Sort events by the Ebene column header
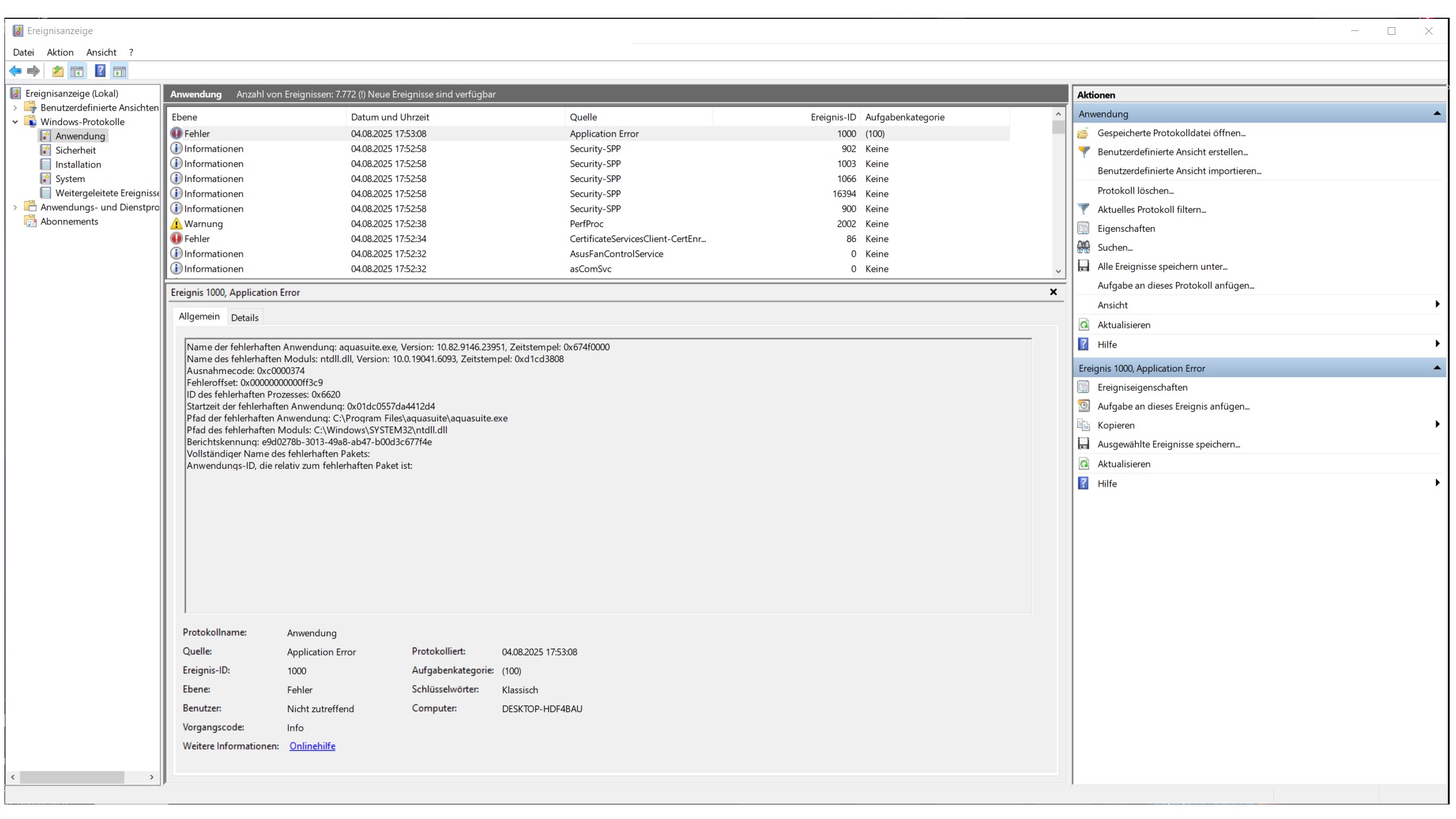This screenshot has width=1456, height=819. pos(258,117)
